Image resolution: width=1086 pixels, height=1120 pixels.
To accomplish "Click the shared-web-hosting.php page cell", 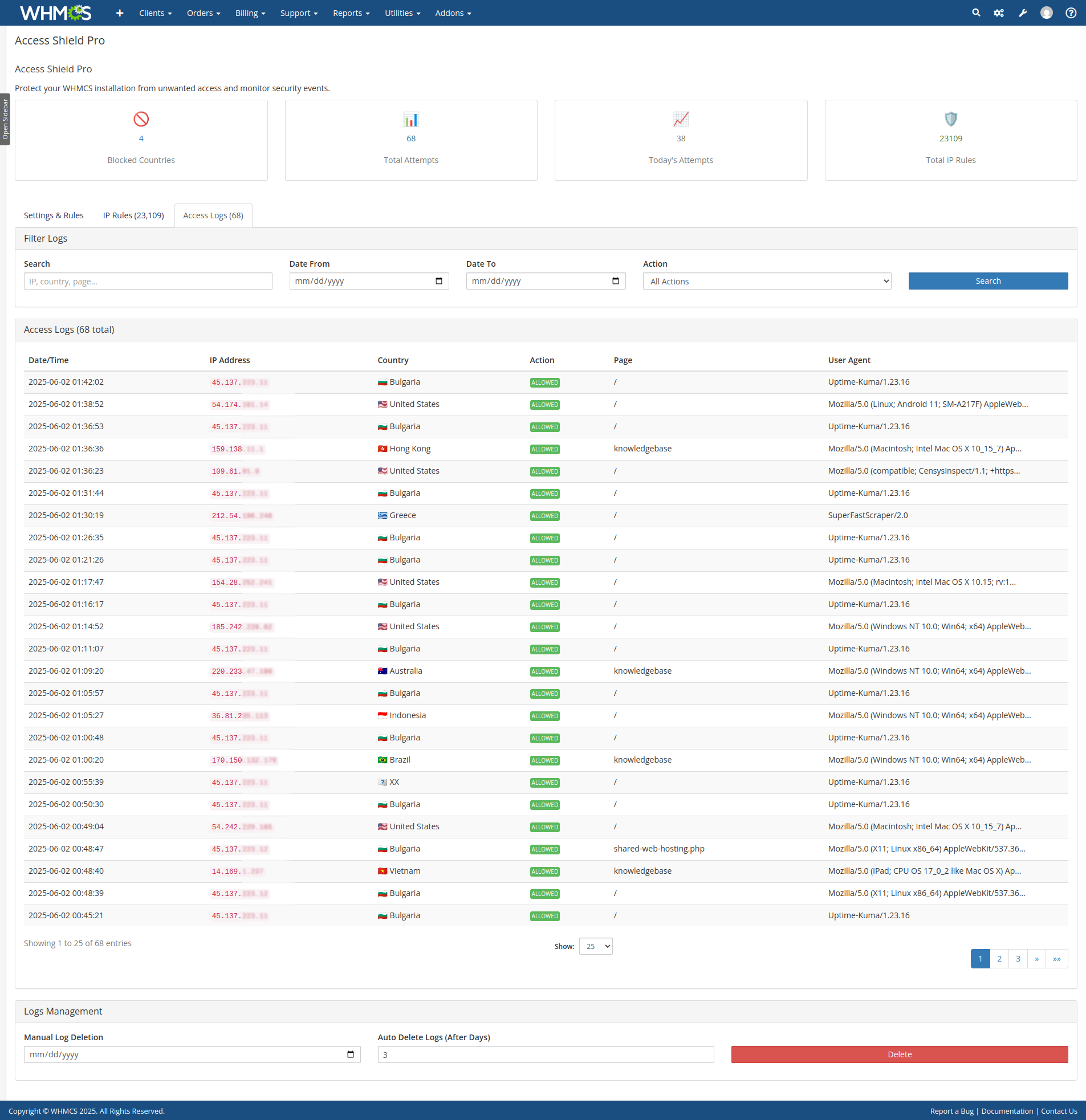I will click(659, 849).
